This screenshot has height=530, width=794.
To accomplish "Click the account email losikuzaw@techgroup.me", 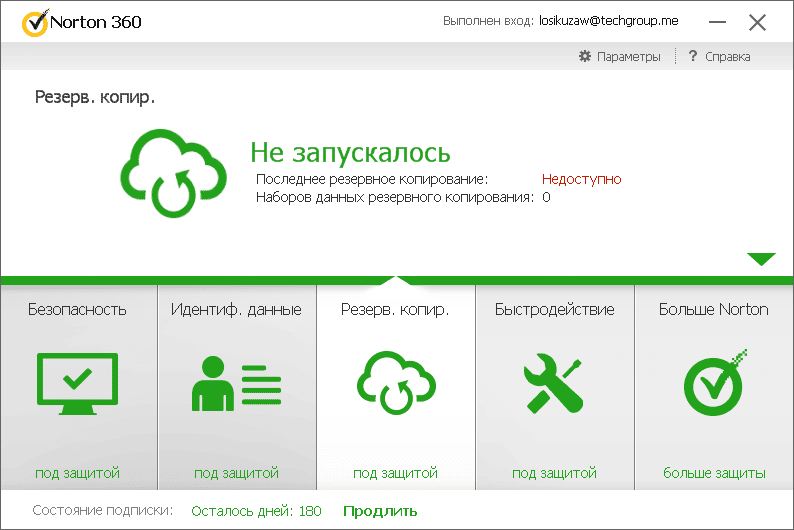I will pyautogui.click(x=609, y=21).
